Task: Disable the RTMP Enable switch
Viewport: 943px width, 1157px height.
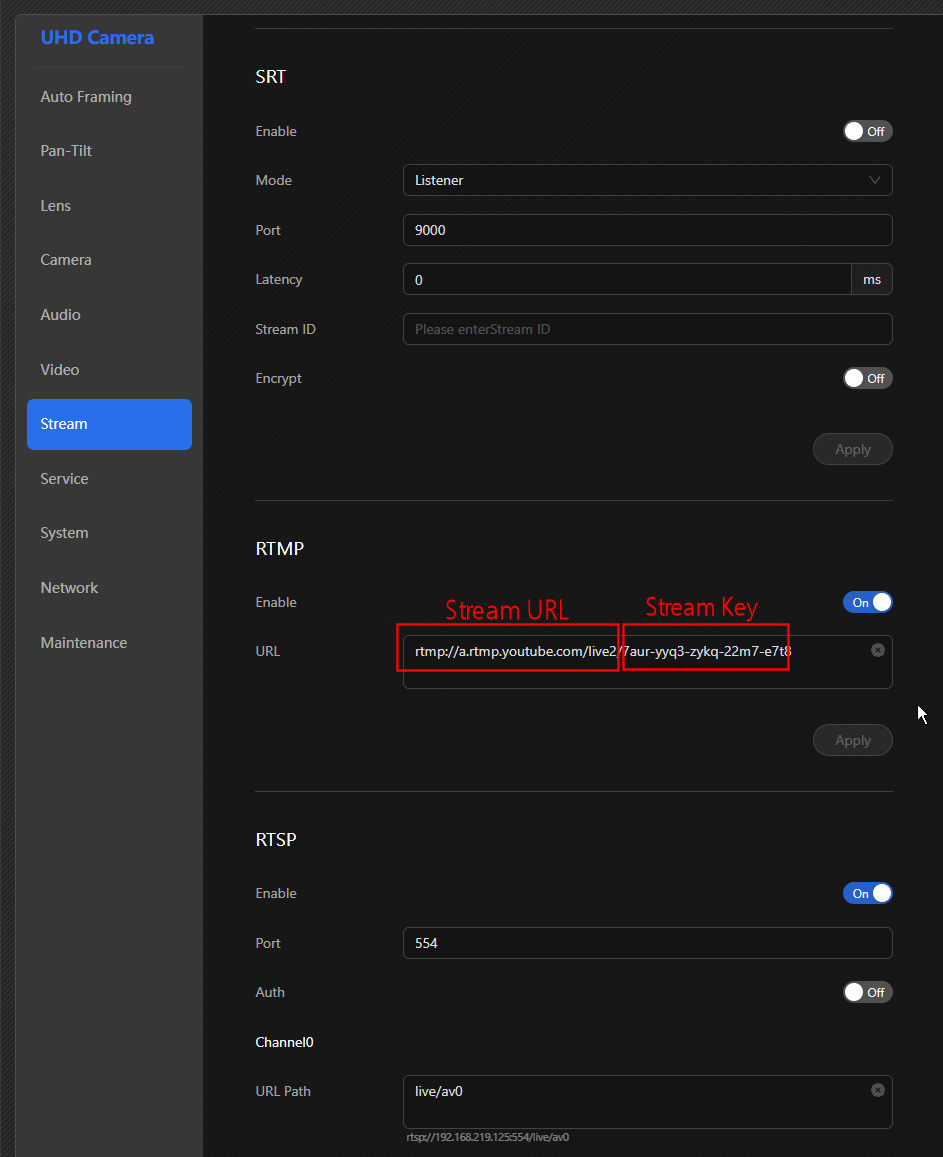Action: click(868, 603)
